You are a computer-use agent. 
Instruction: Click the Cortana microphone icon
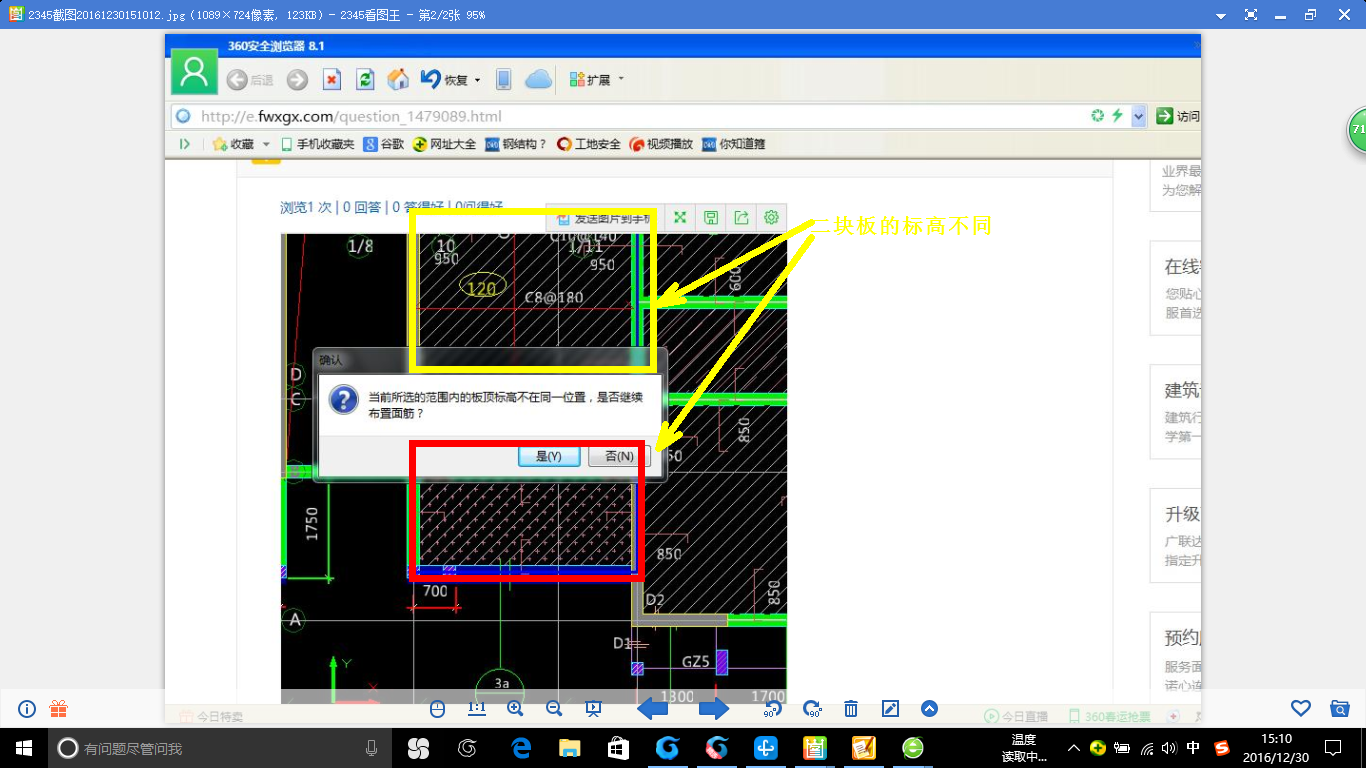pyautogui.click(x=371, y=748)
